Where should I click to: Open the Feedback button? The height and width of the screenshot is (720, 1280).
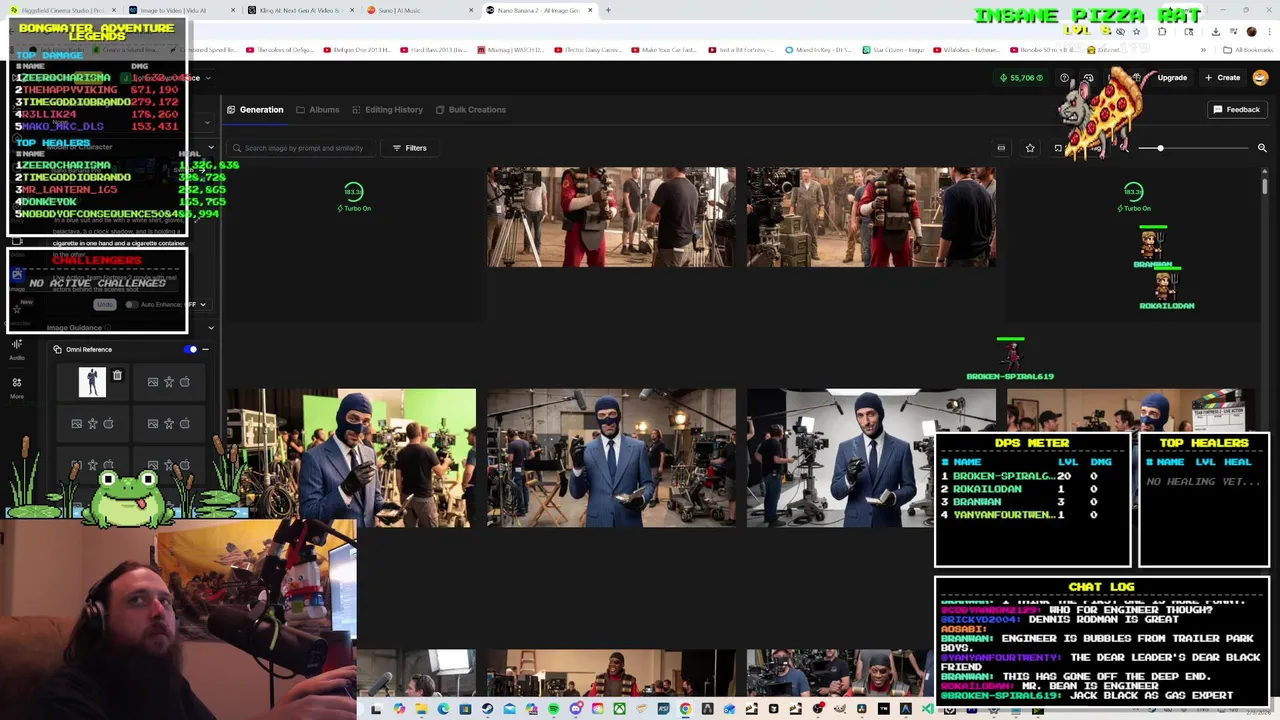click(1237, 110)
